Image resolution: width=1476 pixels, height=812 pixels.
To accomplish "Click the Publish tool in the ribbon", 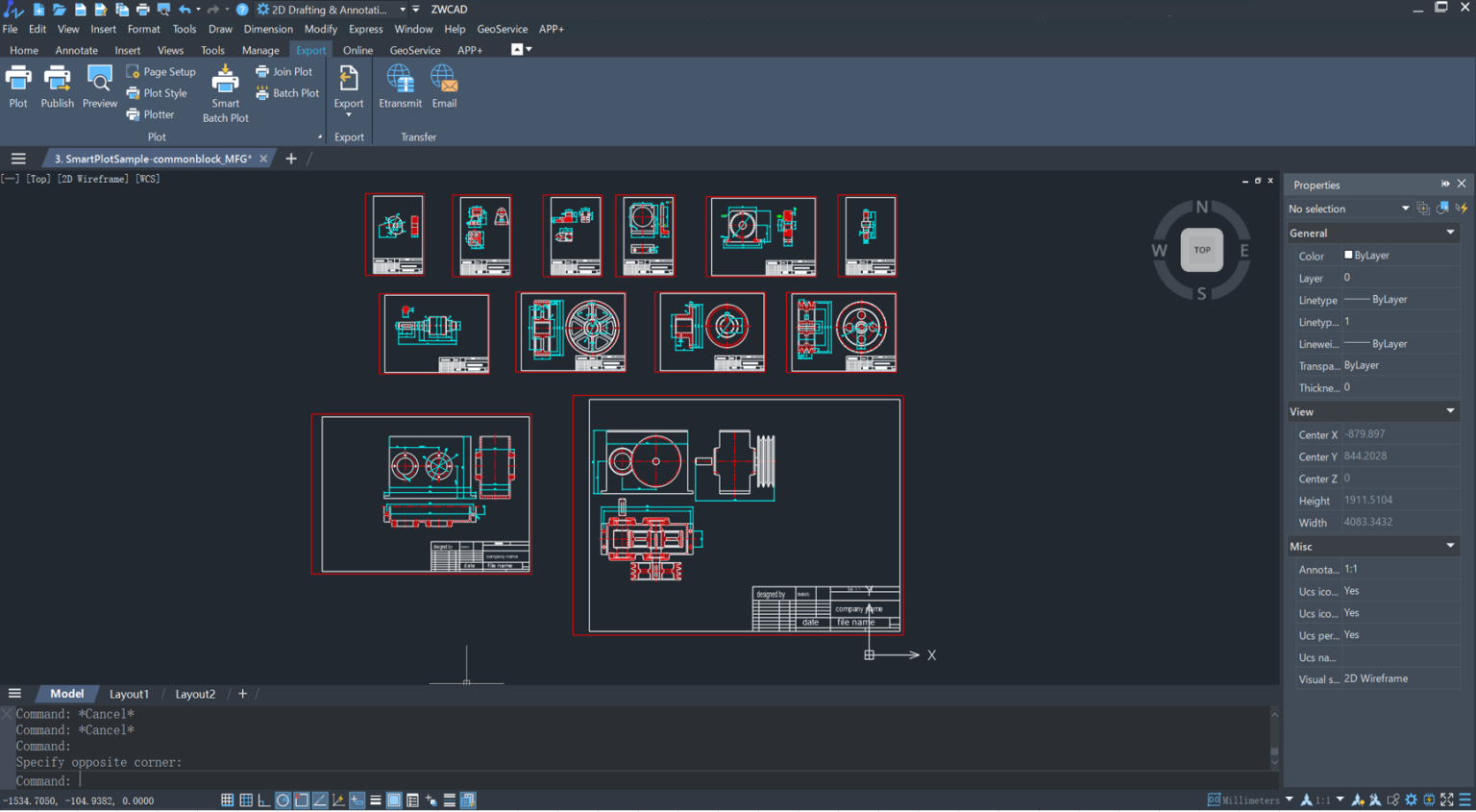I will pyautogui.click(x=57, y=86).
